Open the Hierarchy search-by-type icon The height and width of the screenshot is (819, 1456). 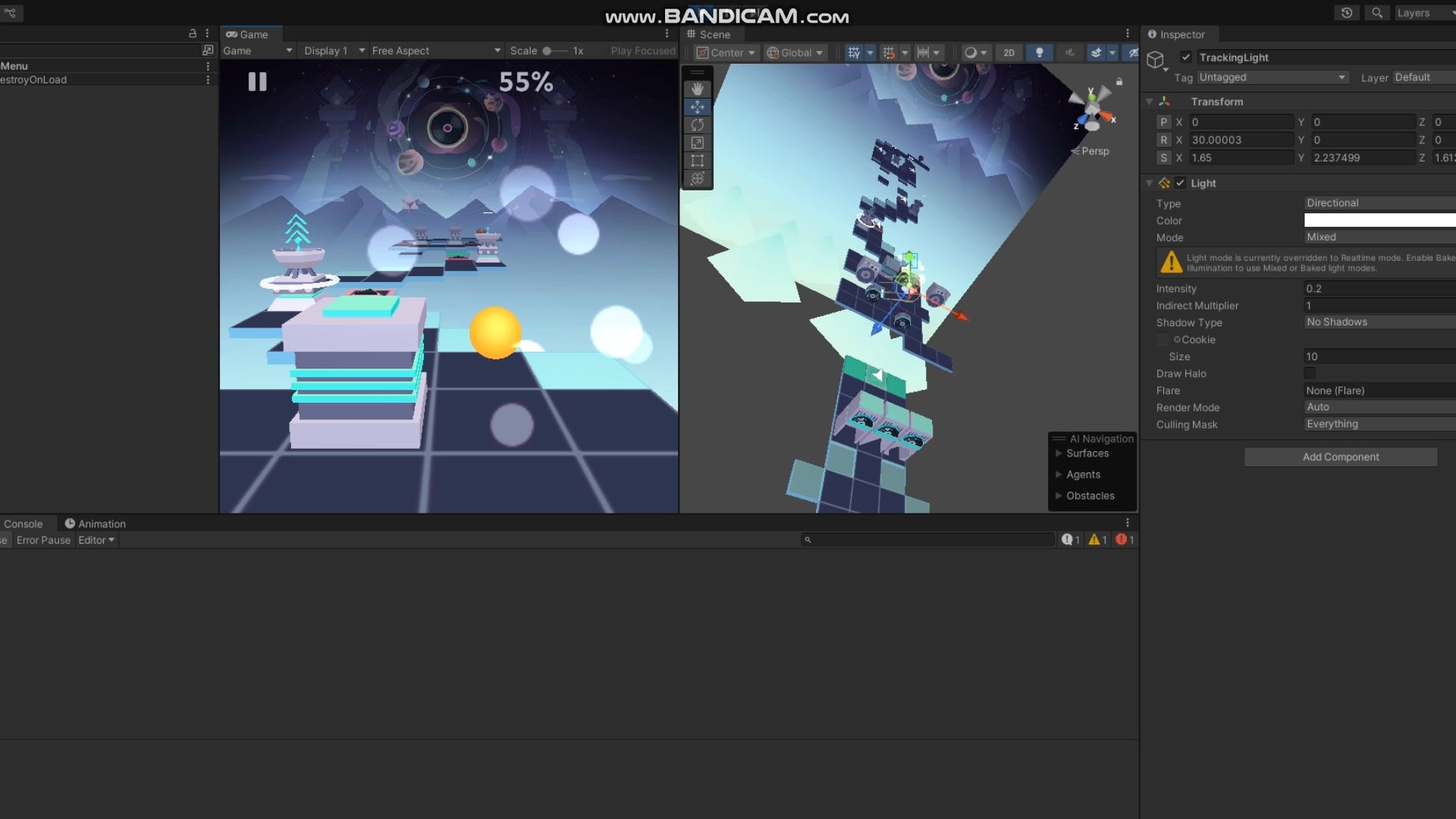pos(208,50)
